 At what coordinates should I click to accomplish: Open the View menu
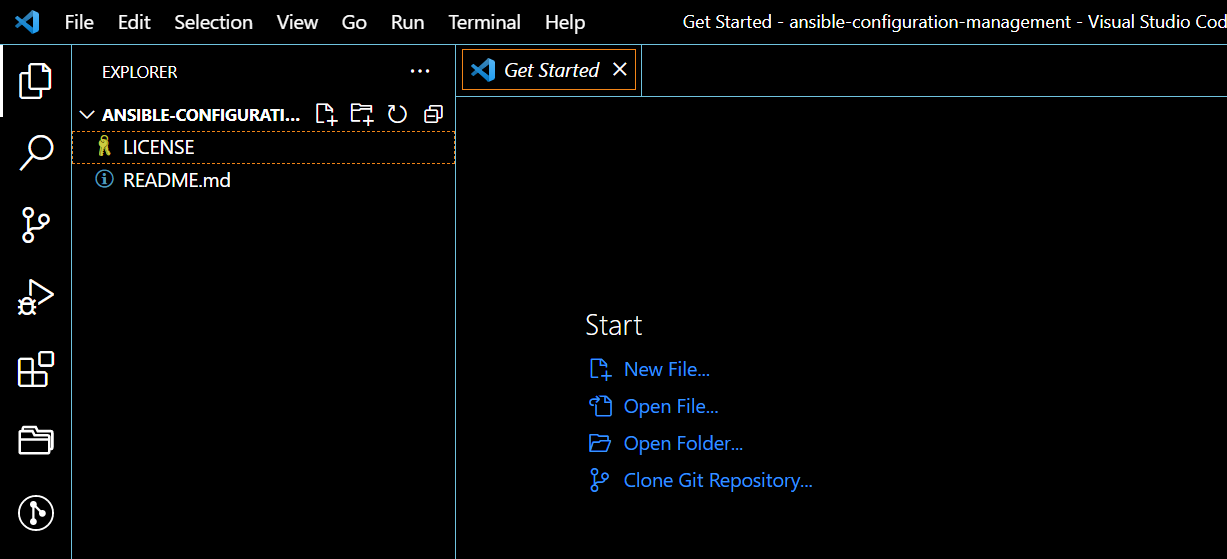pyautogui.click(x=298, y=22)
